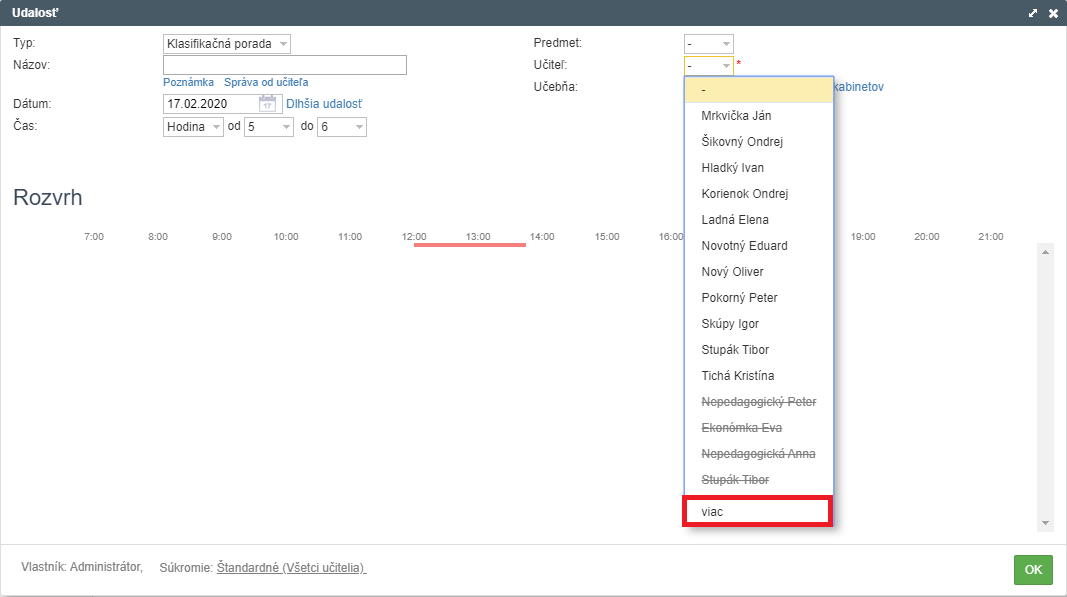
Task: Choose Nový Oliver from the list
Action: [759, 272]
